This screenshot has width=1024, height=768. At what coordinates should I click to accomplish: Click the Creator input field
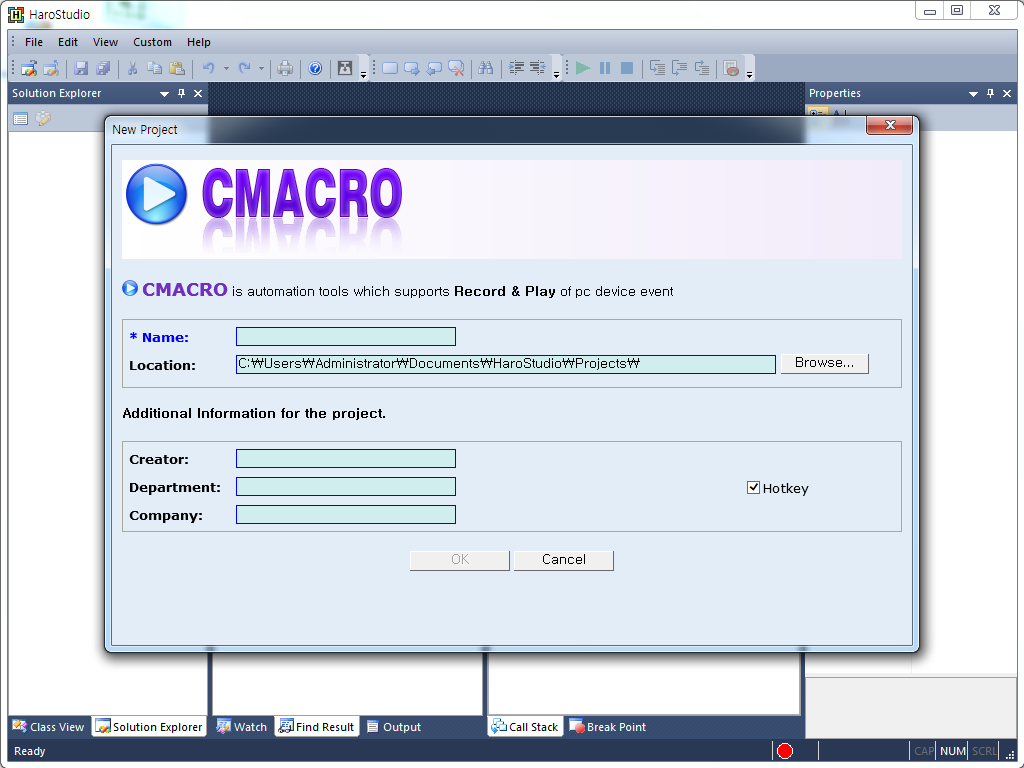(x=346, y=458)
